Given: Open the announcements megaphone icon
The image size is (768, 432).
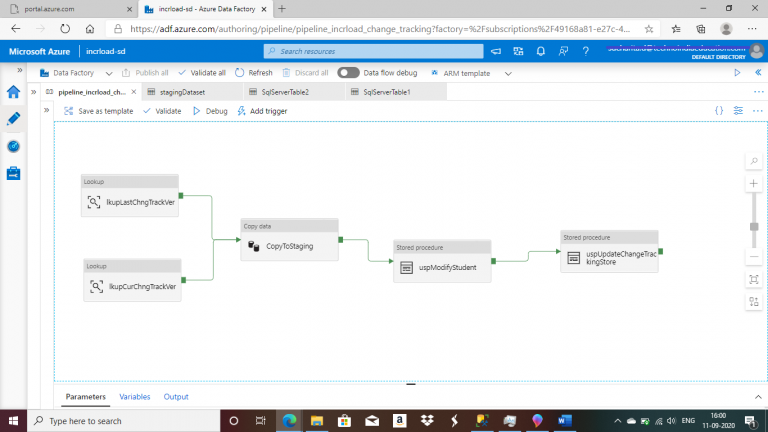Looking at the screenshot, I should (496, 51).
